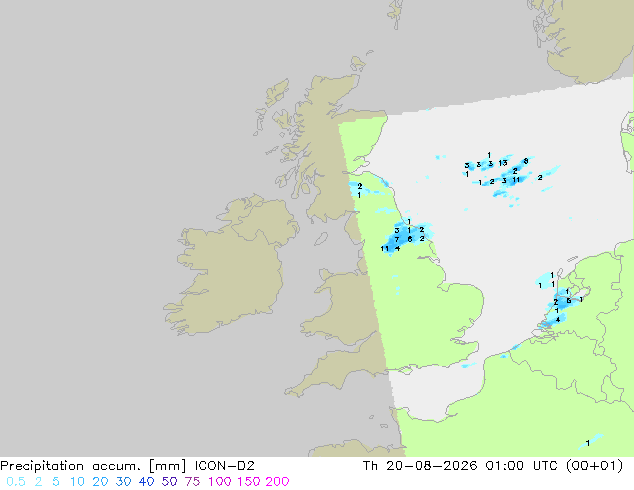
Task: Pick the 0.5 mm legend value
Action: tap(16, 482)
